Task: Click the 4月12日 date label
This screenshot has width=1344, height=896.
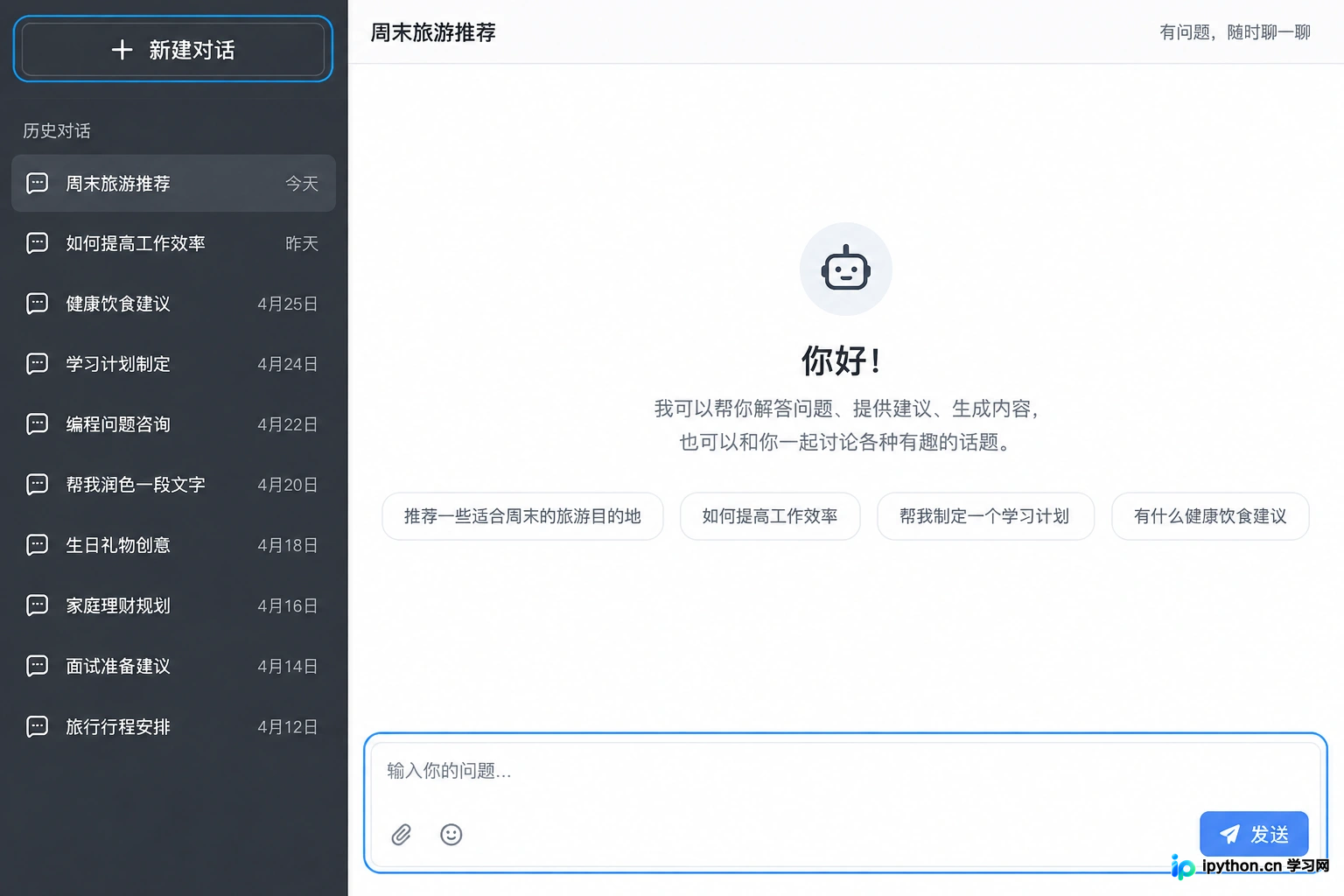Action: [x=287, y=726]
